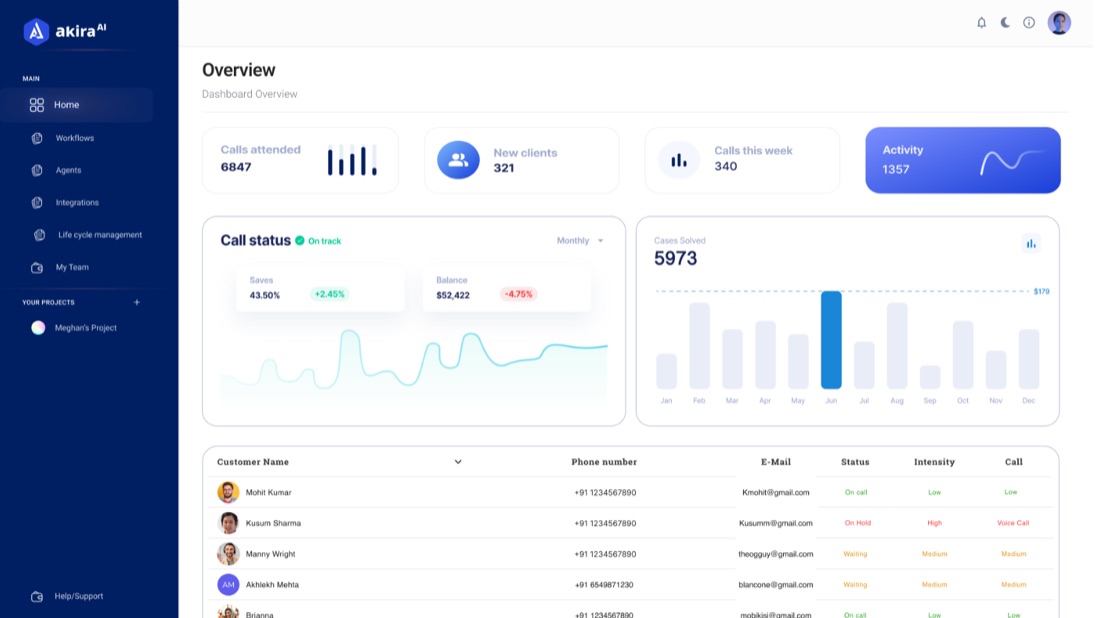Click the New clients people icon
The height and width of the screenshot is (618, 1100).
458,160
